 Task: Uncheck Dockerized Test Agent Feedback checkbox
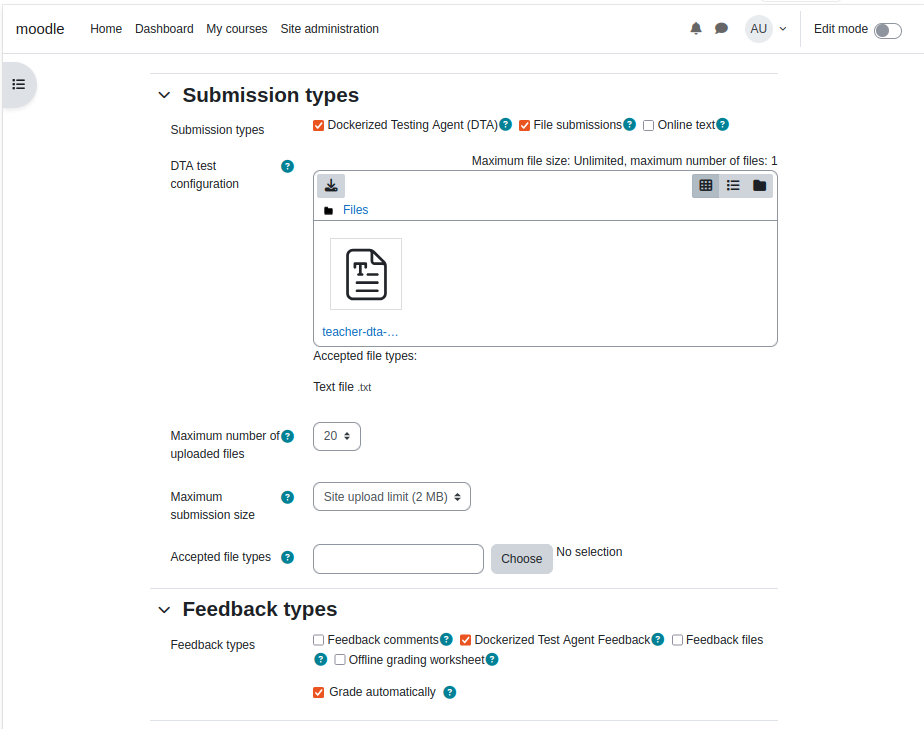pos(466,640)
